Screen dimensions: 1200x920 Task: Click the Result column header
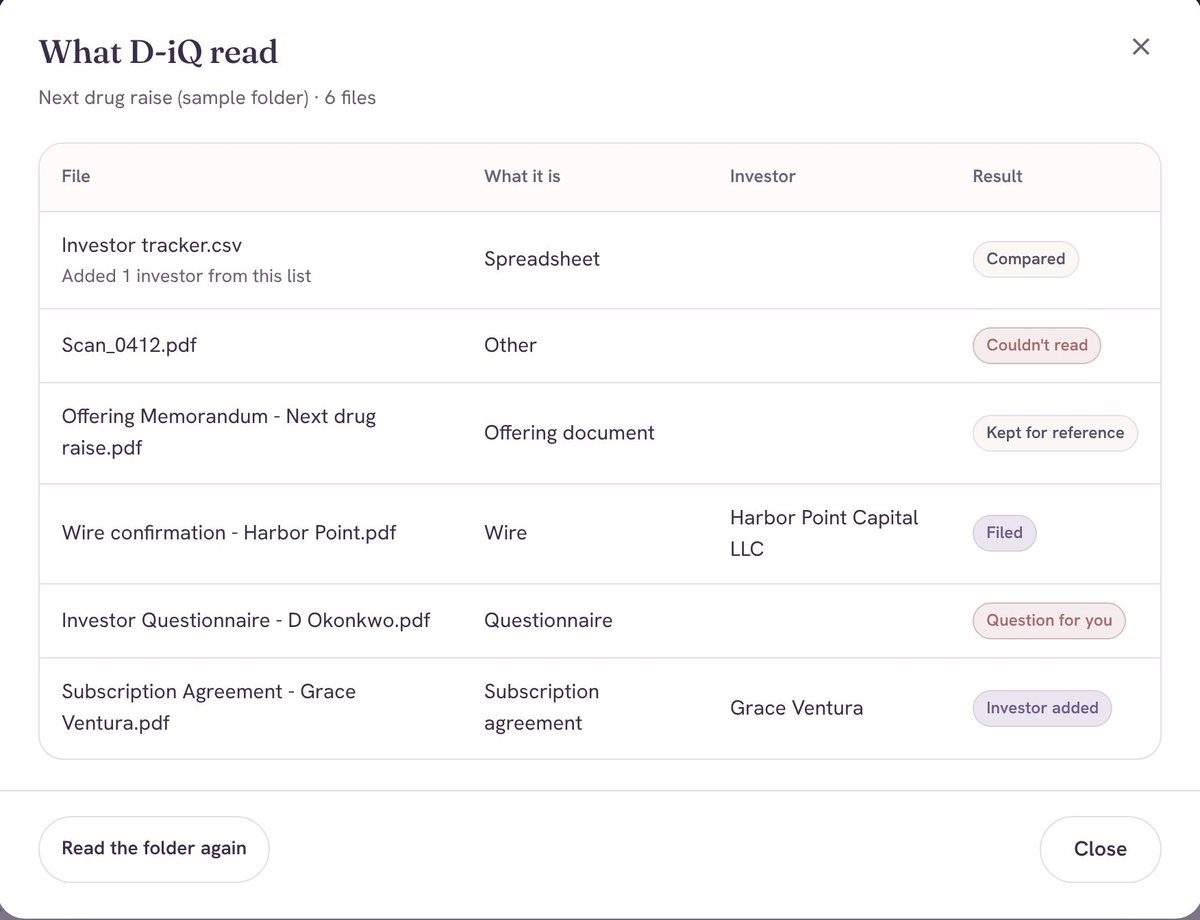pos(998,176)
